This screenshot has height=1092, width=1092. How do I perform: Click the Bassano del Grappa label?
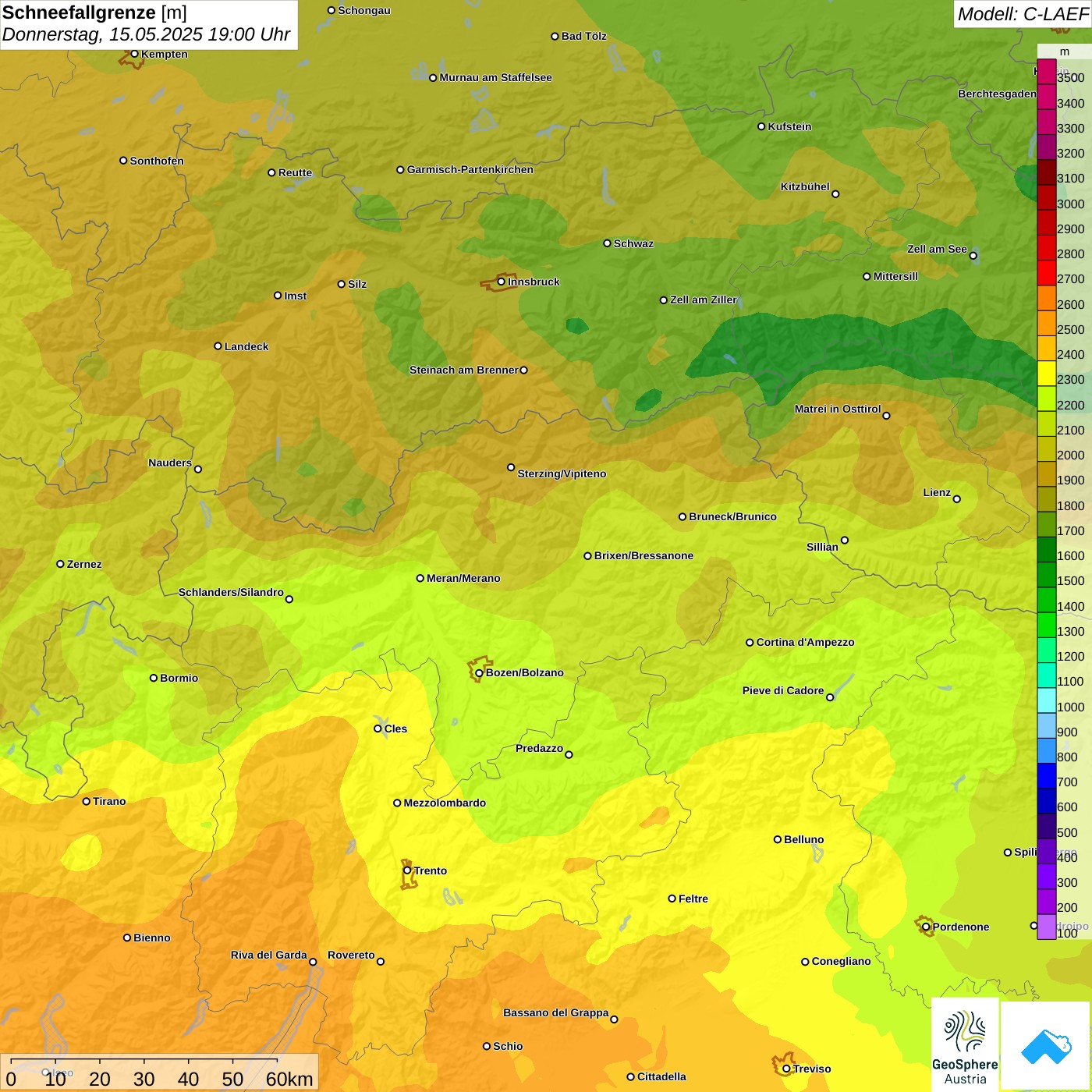click(556, 1012)
